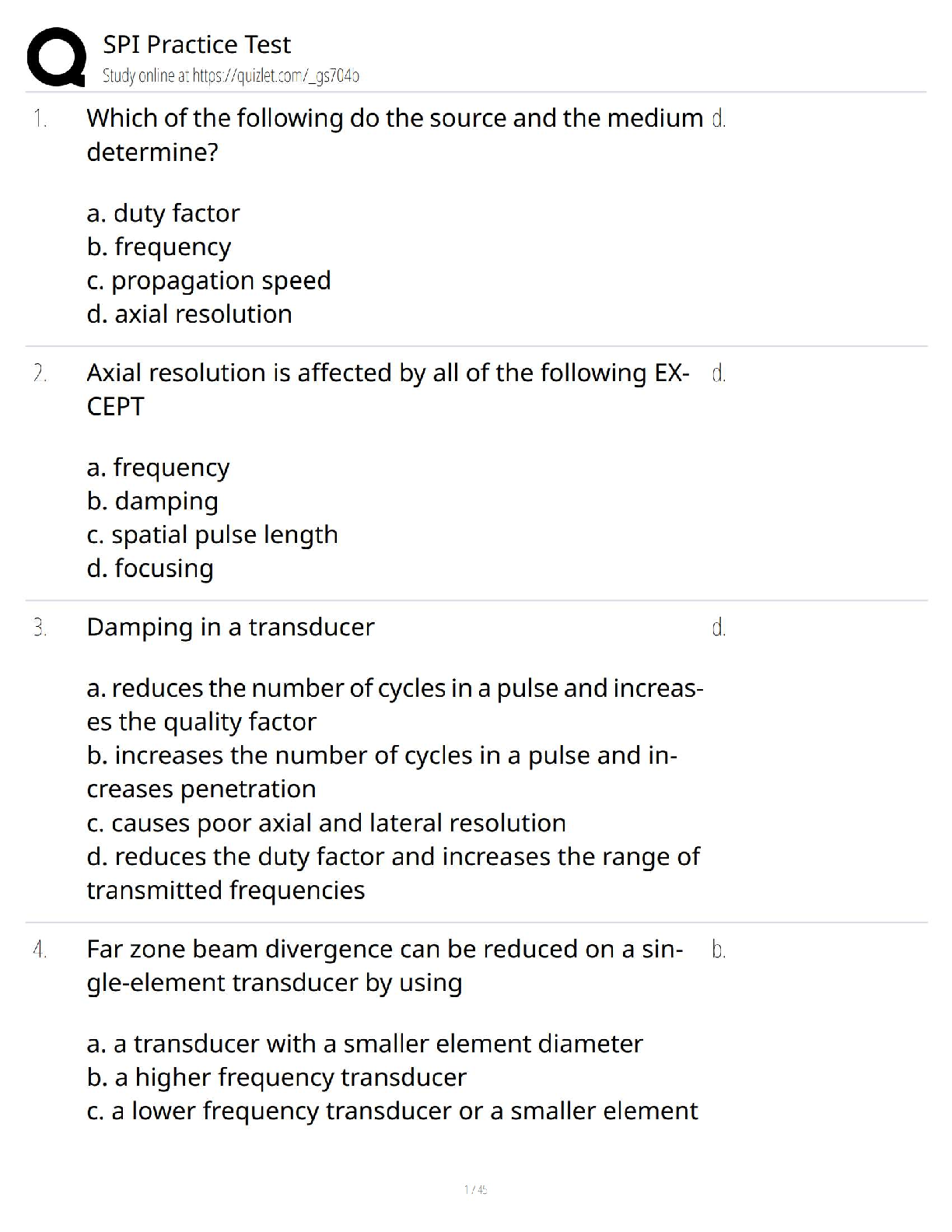Select 'a. a transducer with a smaller element diameter'
This screenshot has width=952, height=1232.
tap(365, 1044)
